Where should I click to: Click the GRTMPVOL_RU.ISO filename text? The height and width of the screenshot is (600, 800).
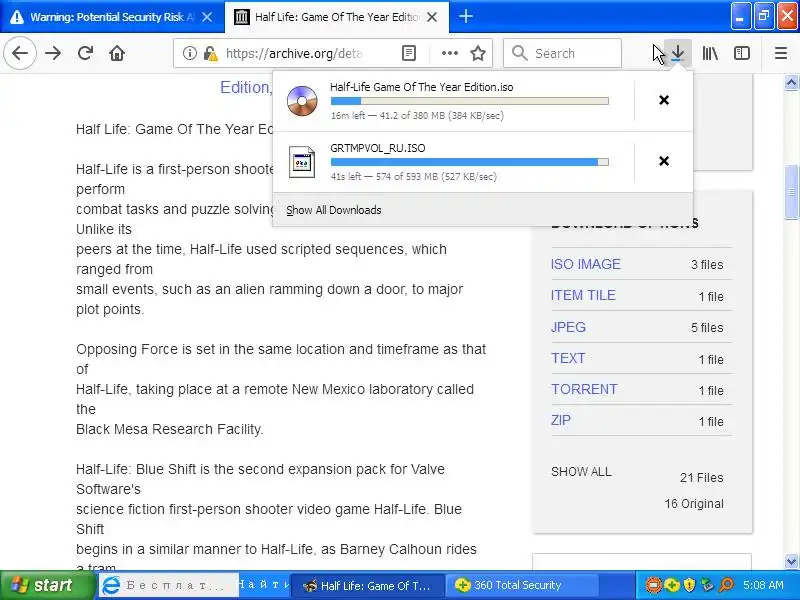tap(378, 148)
